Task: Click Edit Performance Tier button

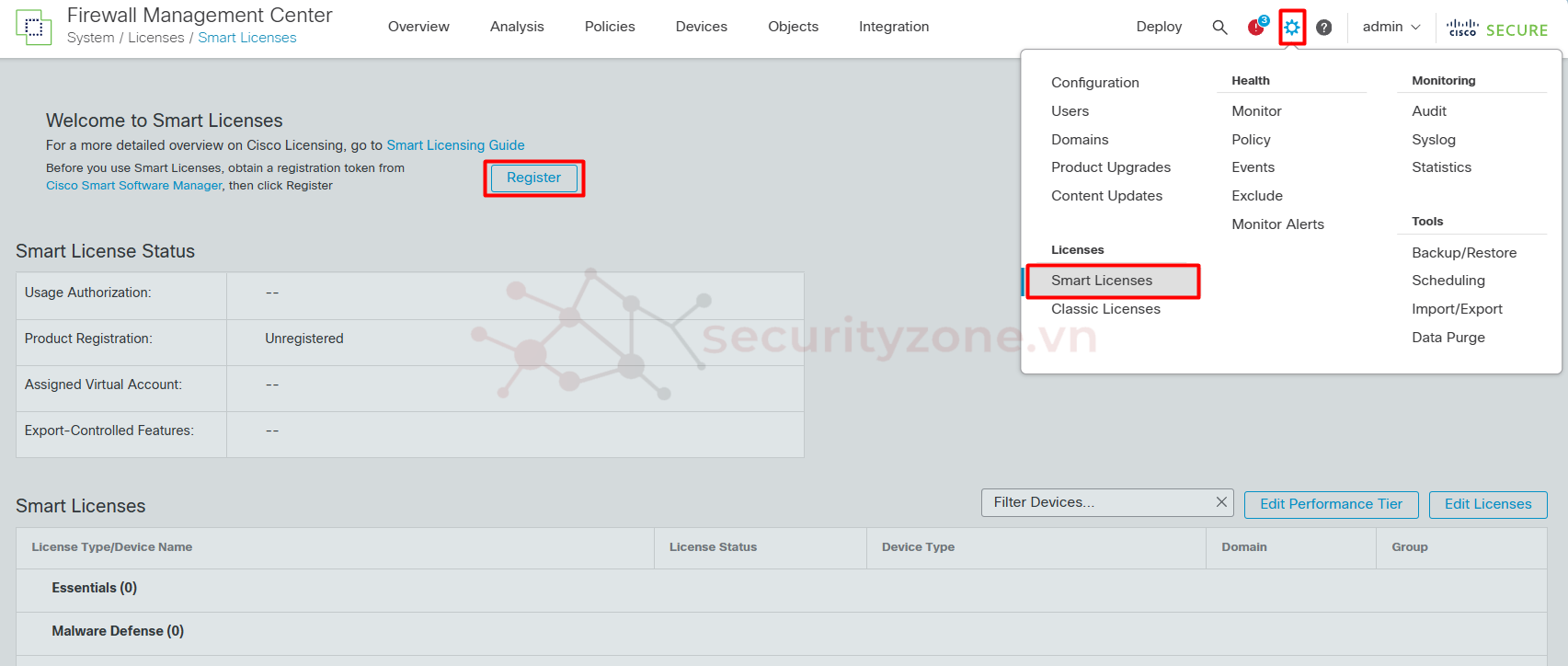Action: point(1331,504)
